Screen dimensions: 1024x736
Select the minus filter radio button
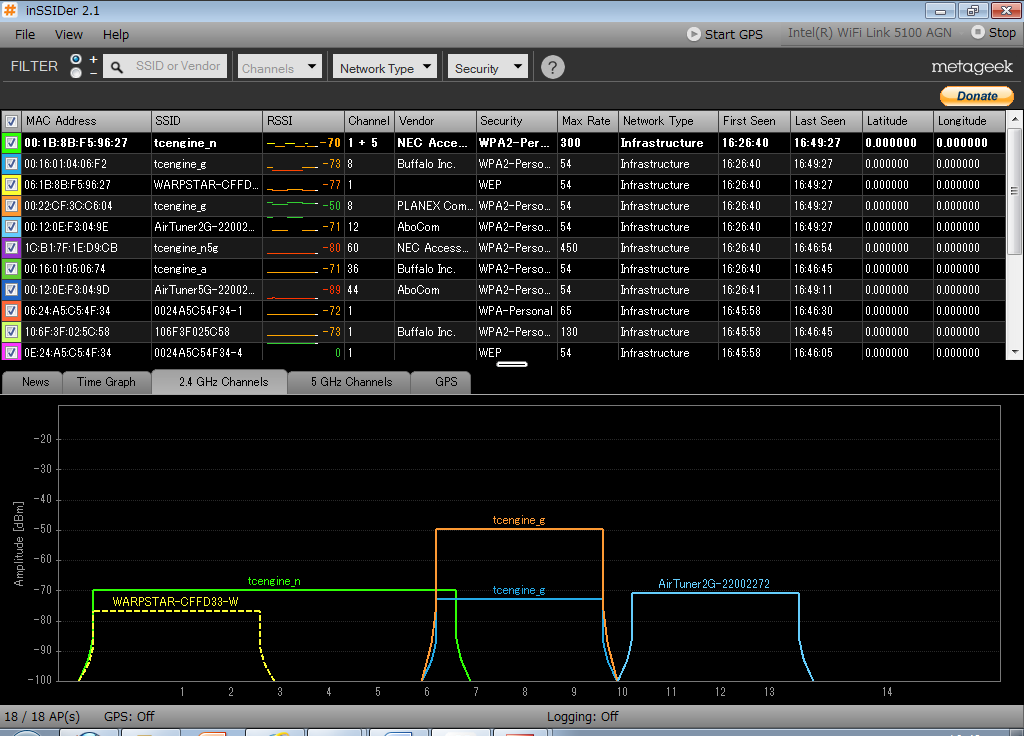pos(76,72)
